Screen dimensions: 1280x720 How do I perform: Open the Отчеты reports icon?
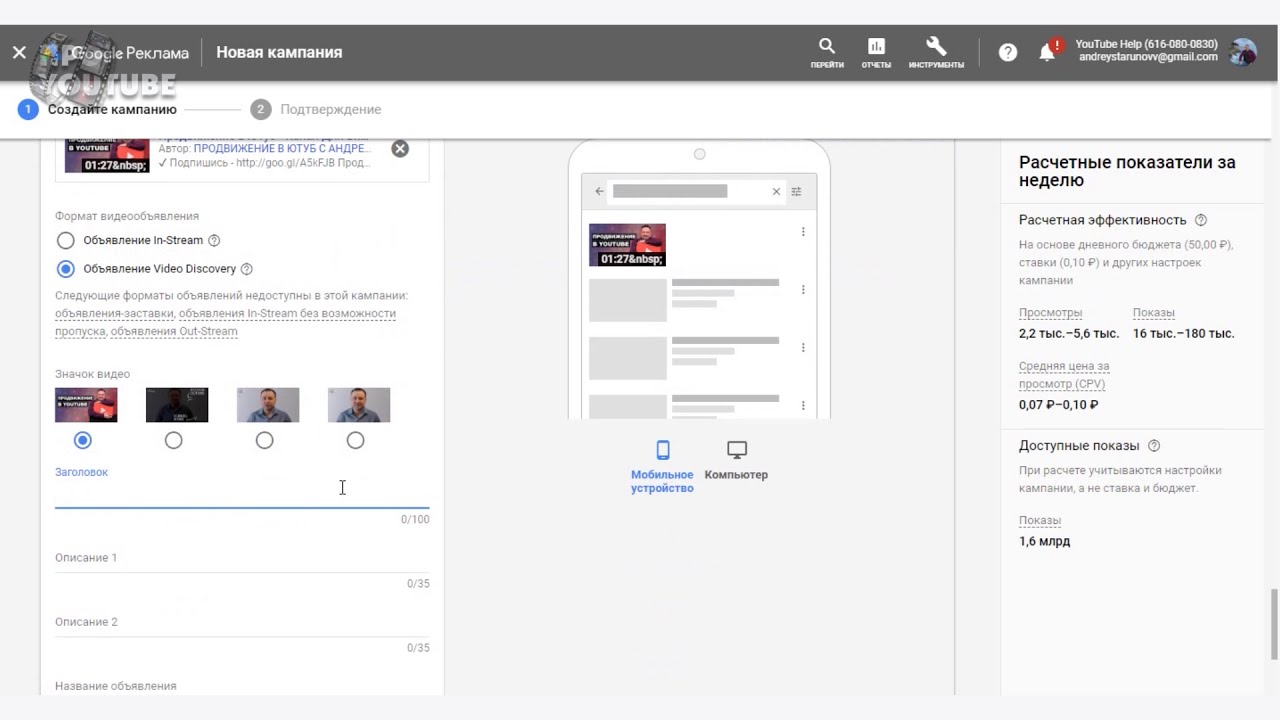876,53
